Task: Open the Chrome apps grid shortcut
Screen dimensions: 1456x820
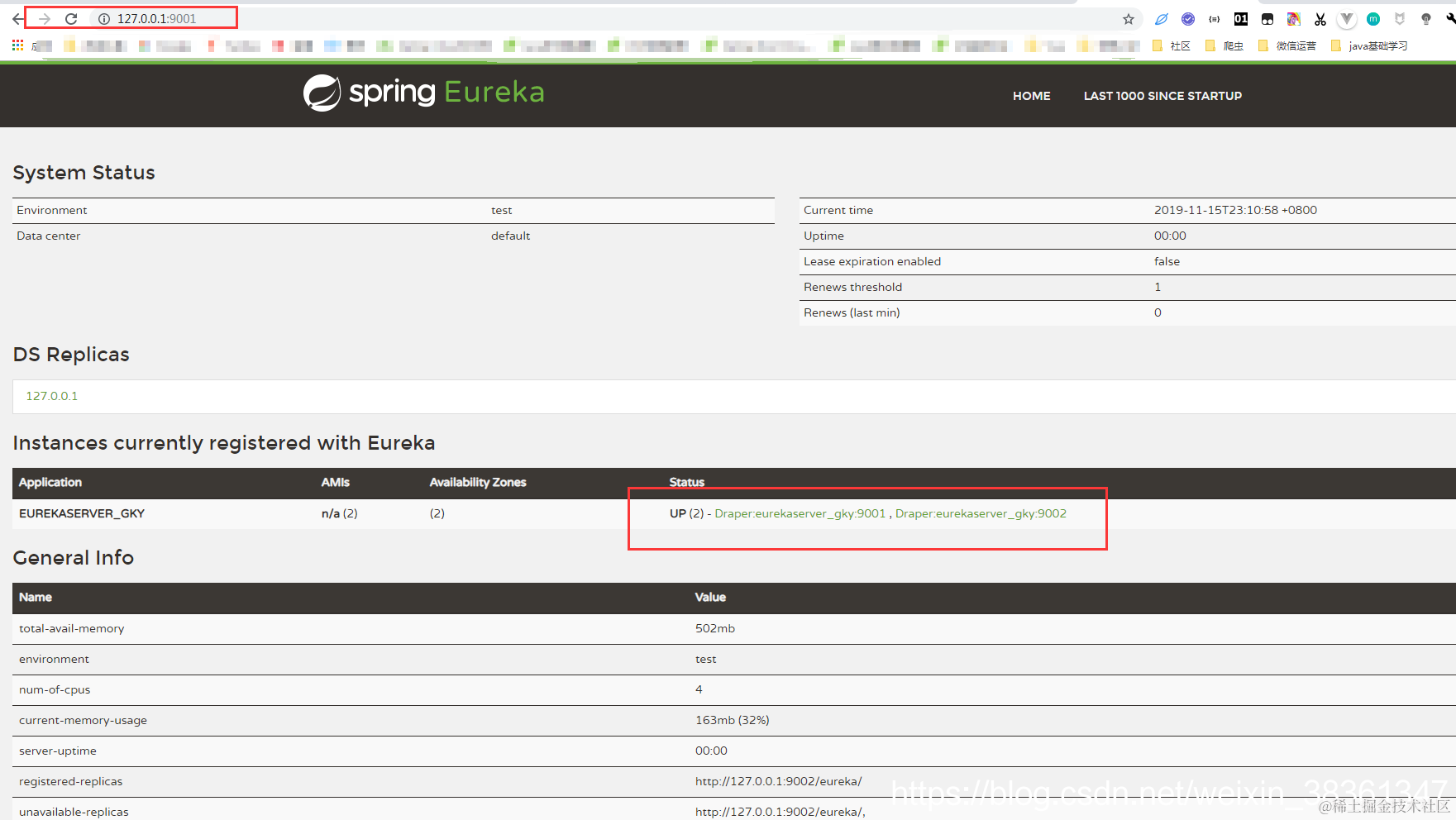Action: point(17,45)
